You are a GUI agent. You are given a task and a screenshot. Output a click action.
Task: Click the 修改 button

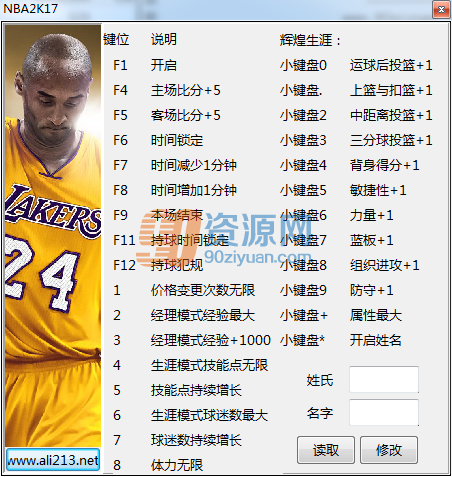pos(389,450)
